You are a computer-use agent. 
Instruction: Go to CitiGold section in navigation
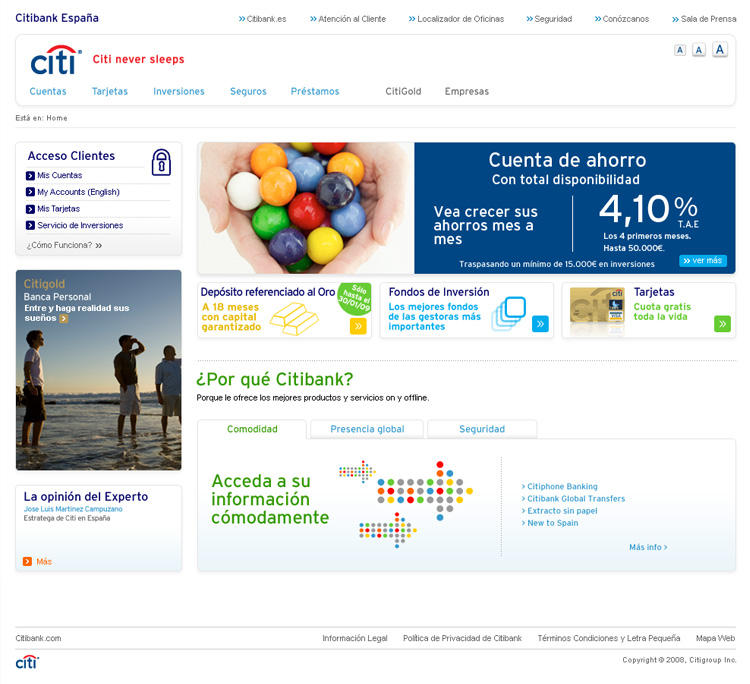[403, 91]
